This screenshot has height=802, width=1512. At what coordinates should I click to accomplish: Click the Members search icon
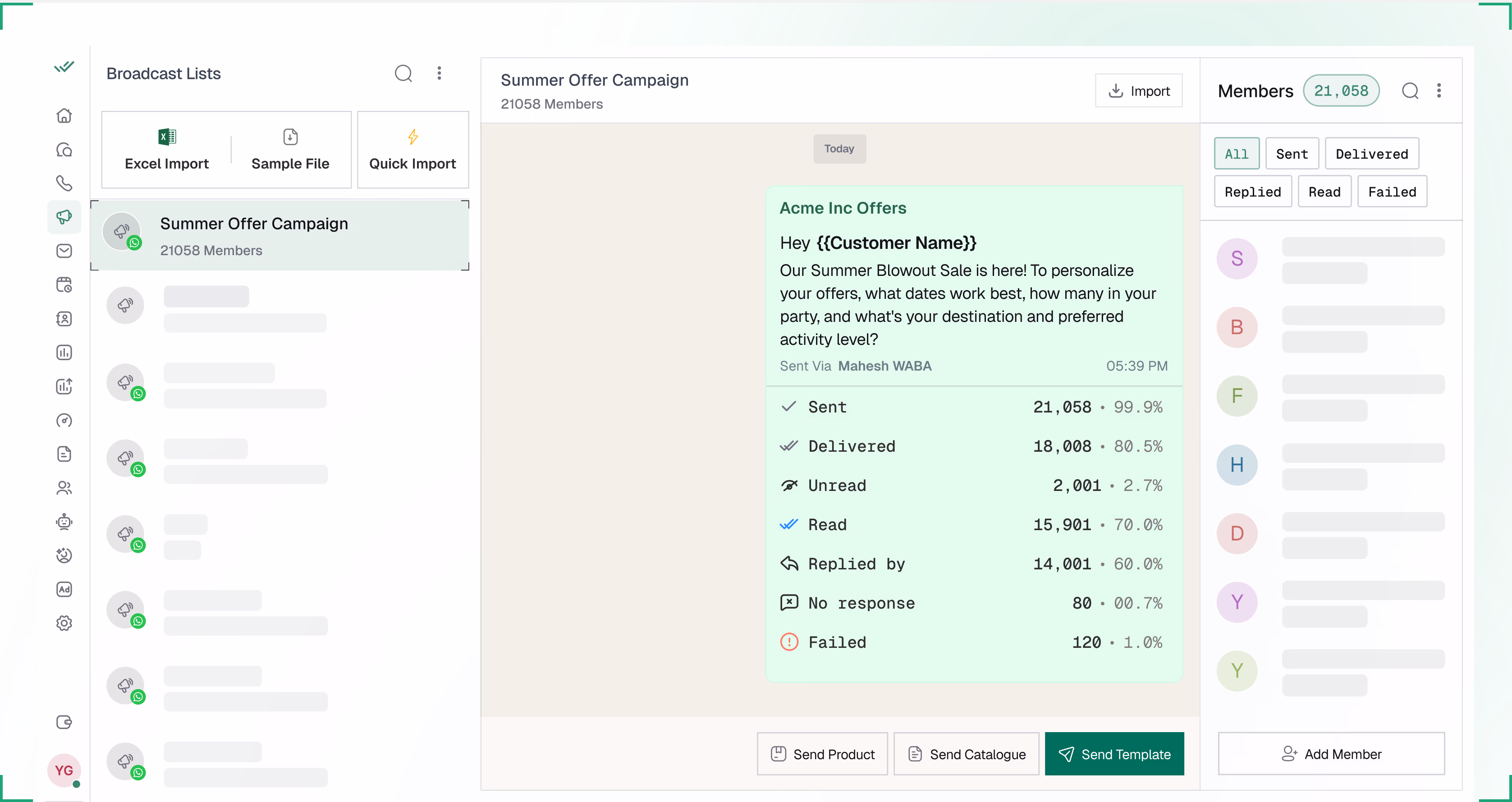pos(1410,91)
